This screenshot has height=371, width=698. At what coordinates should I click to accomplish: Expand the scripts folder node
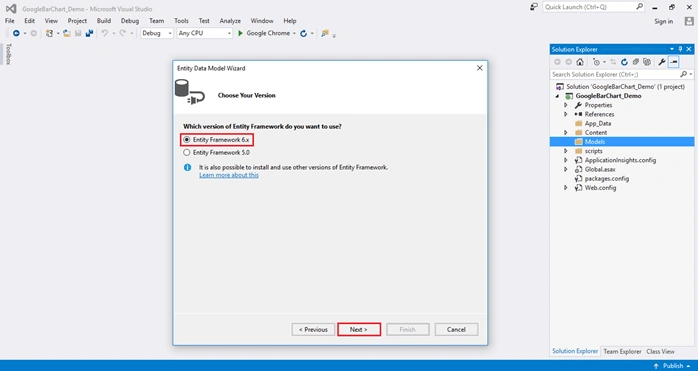click(x=566, y=151)
